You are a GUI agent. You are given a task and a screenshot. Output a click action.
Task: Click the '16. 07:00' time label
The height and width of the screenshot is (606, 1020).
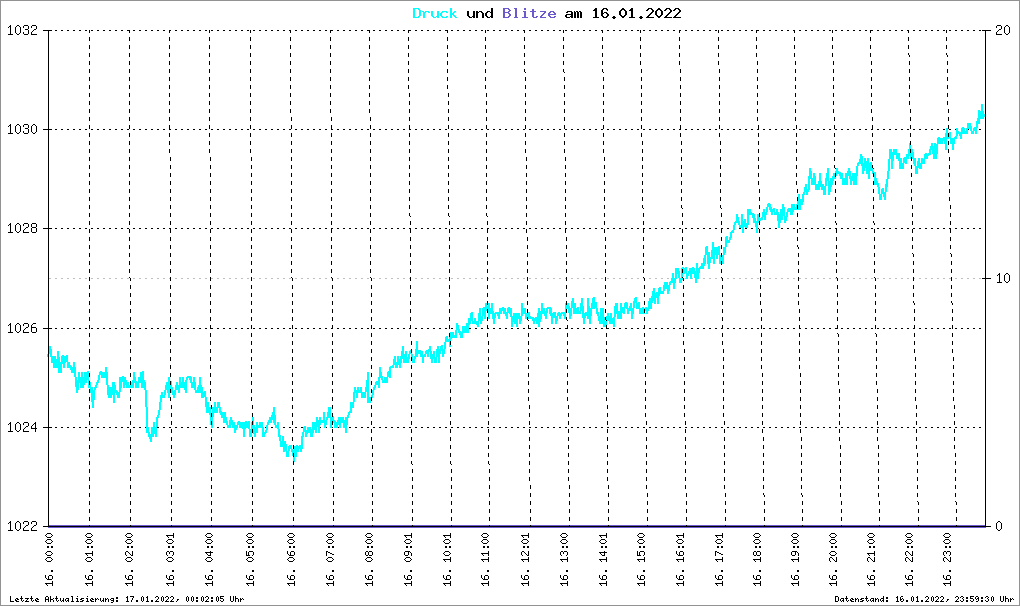[x=331, y=559]
